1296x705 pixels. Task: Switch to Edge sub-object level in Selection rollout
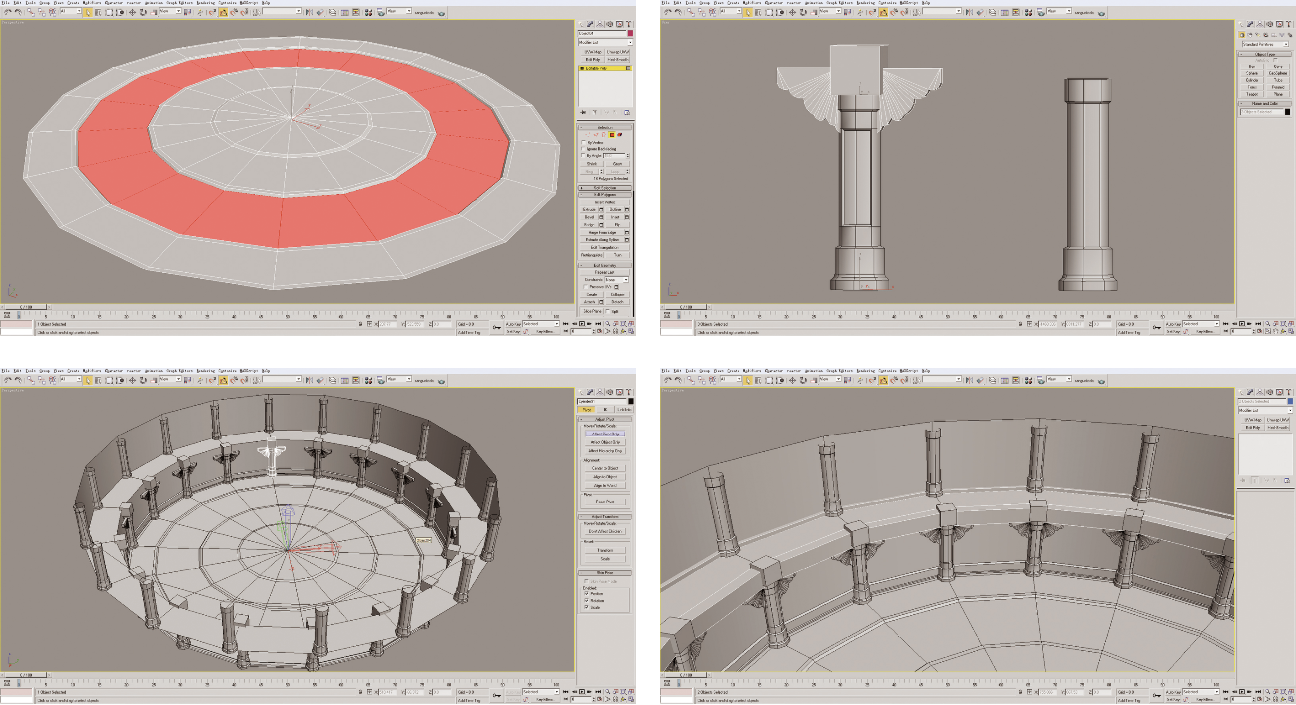(596, 135)
